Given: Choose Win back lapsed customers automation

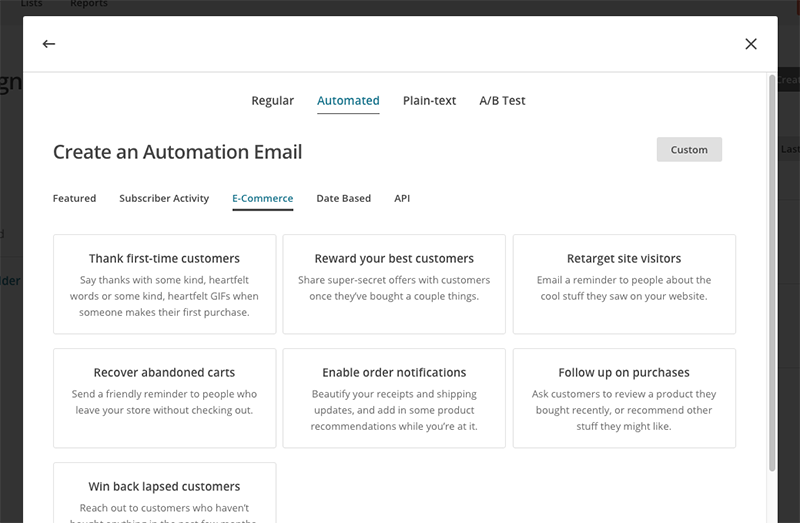Looking at the screenshot, I should coord(164,493).
